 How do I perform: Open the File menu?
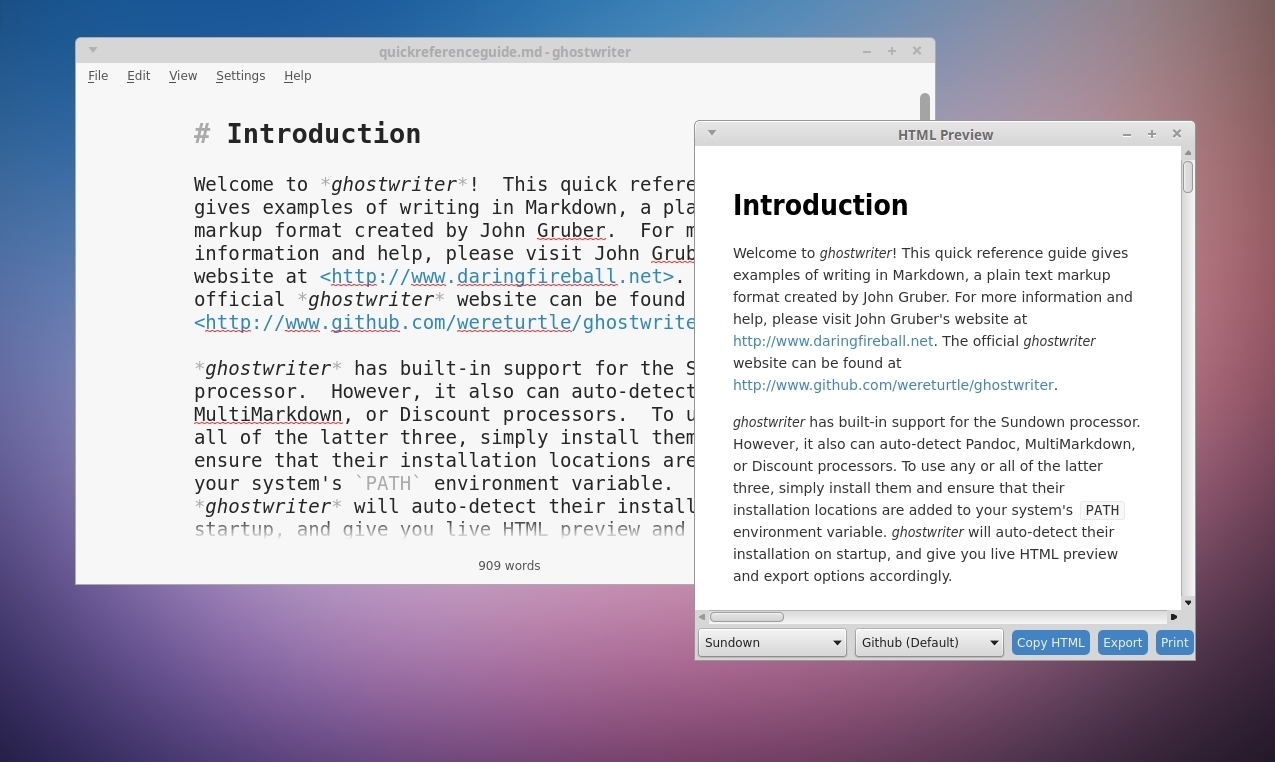coord(98,76)
